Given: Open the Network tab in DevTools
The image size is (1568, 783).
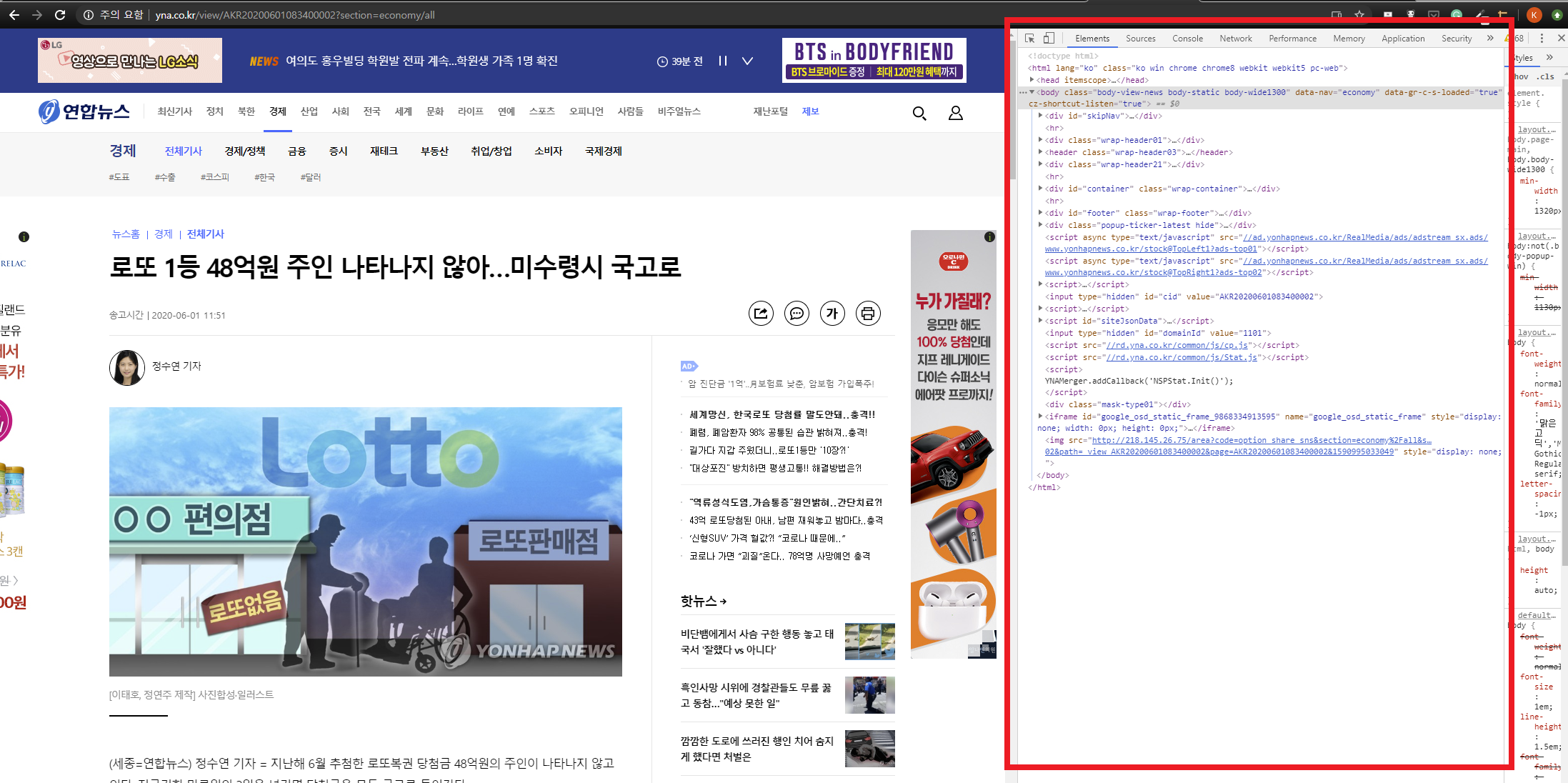Looking at the screenshot, I should [x=1235, y=39].
